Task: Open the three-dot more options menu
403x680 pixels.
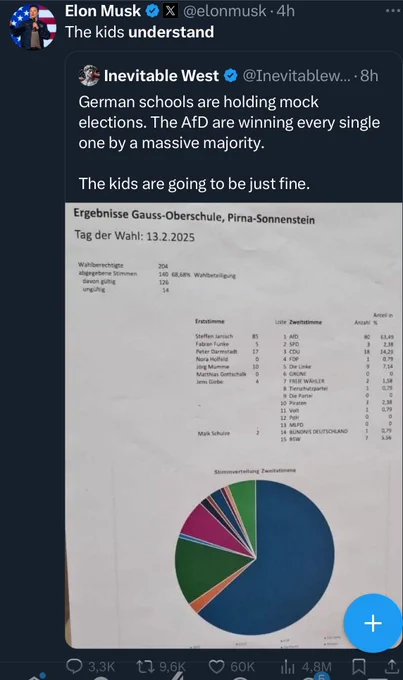Action: pyautogui.click(x=393, y=10)
